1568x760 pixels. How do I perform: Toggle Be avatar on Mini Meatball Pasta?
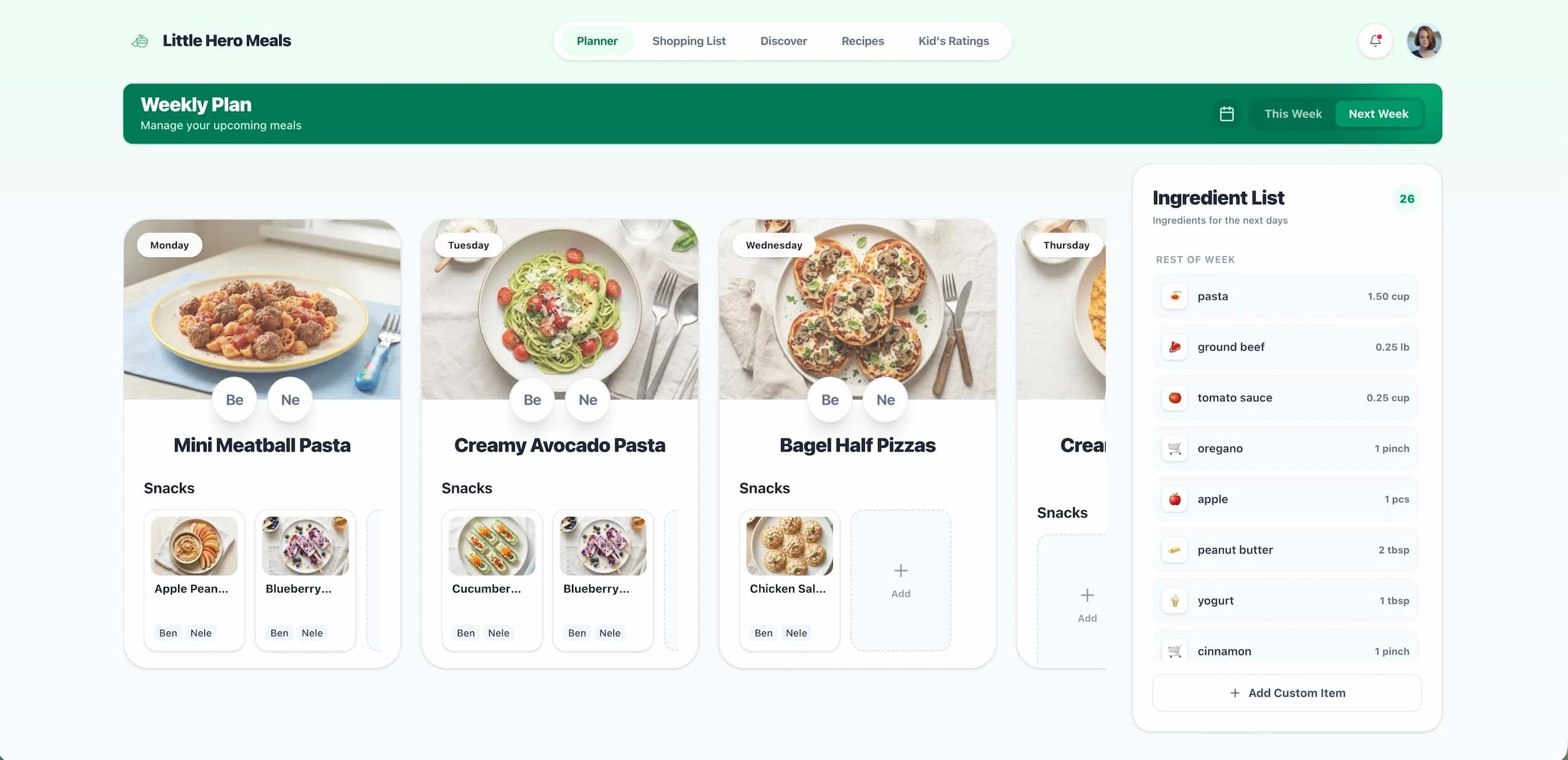235,399
